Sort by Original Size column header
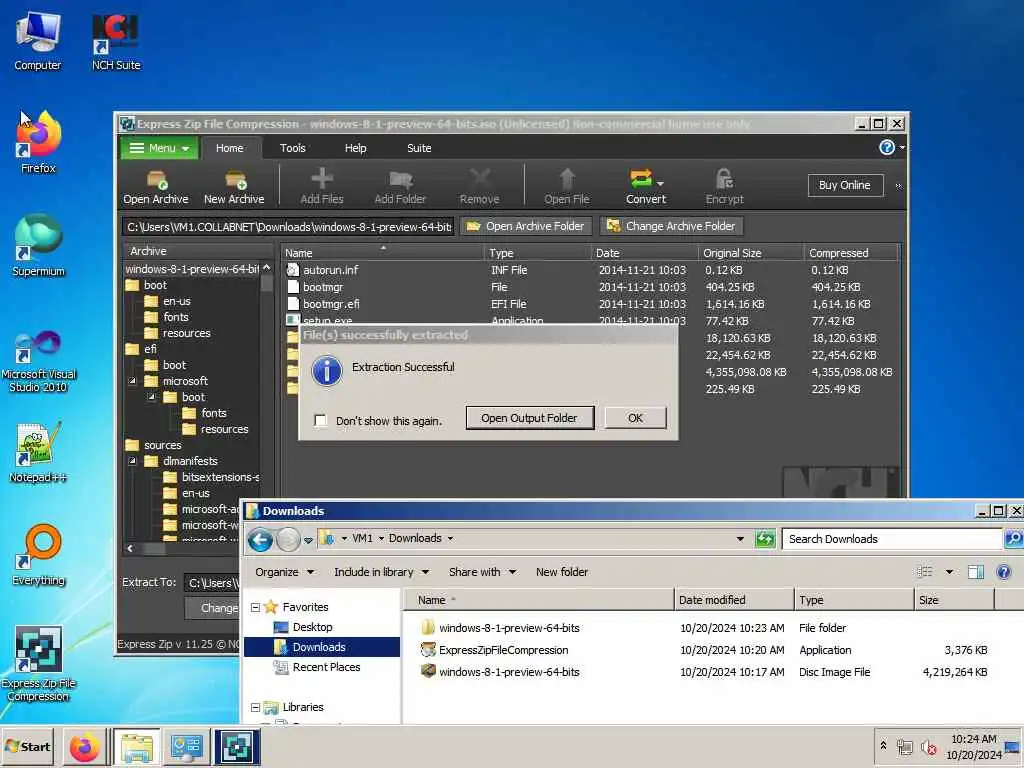Screen dimensions: 1024x768 [x=750, y=253]
